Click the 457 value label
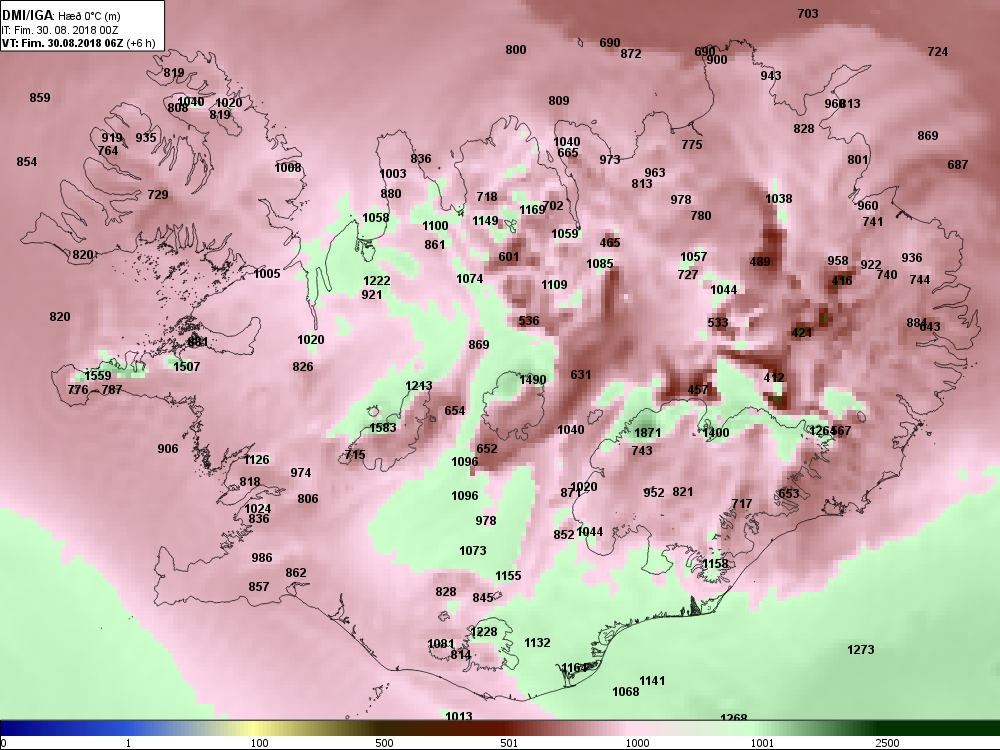 pos(698,390)
